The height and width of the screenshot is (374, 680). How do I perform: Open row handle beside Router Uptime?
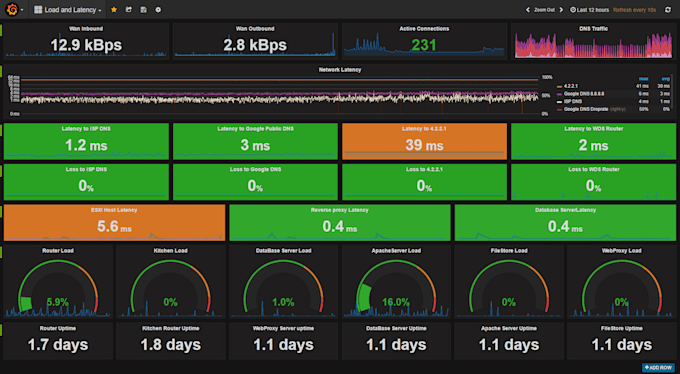coord(1,330)
